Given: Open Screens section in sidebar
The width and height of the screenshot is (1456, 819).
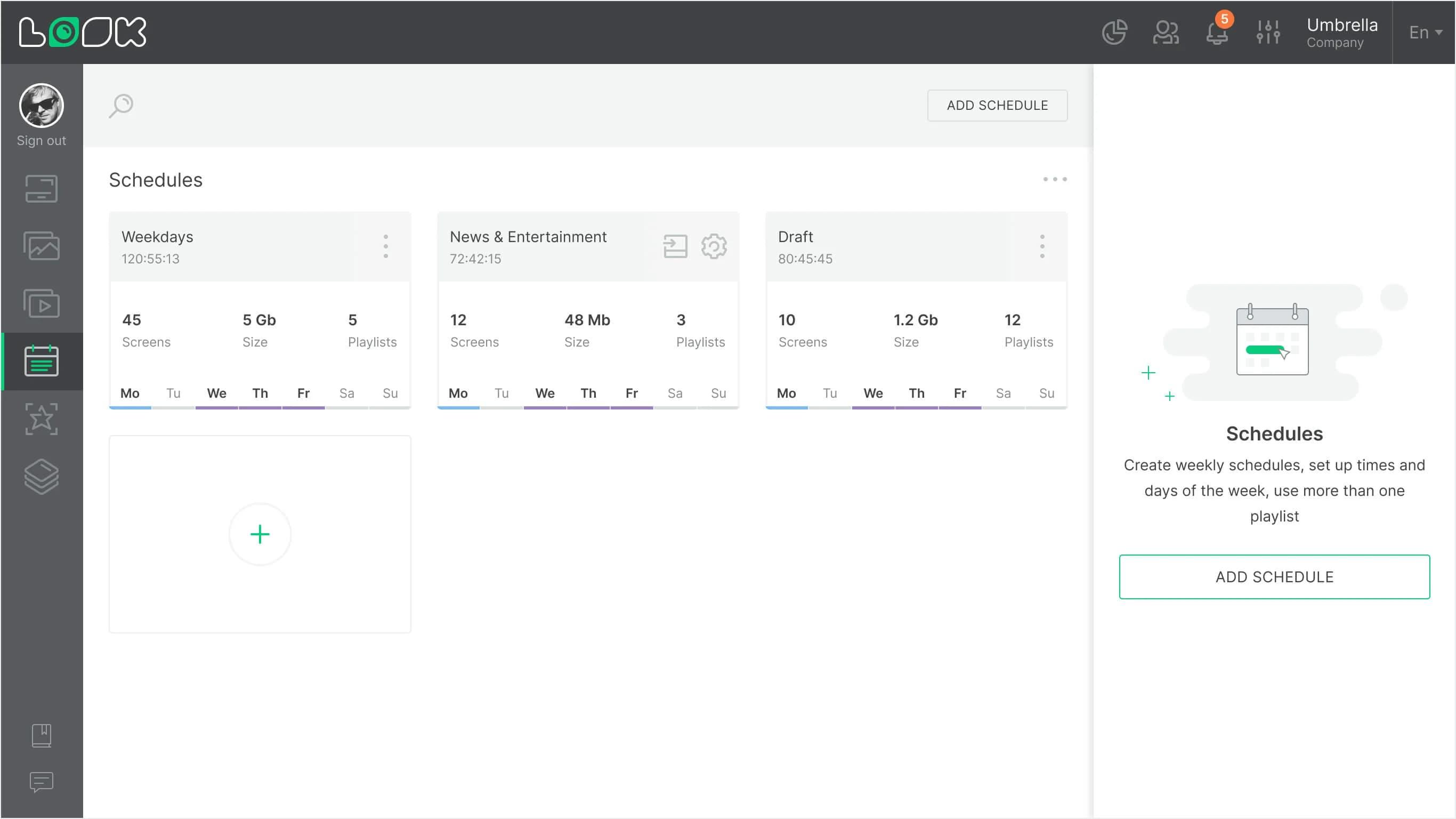Looking at the screenshot, I should tap(41, 188).
